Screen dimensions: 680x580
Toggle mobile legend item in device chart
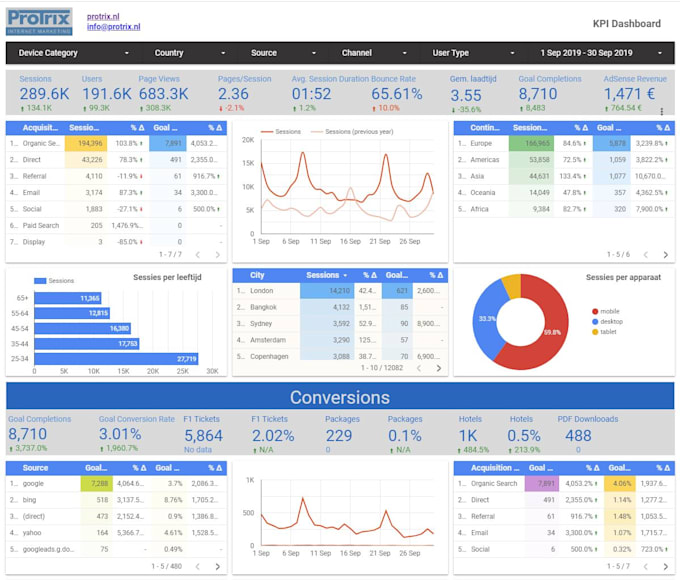tap(610, 312)
